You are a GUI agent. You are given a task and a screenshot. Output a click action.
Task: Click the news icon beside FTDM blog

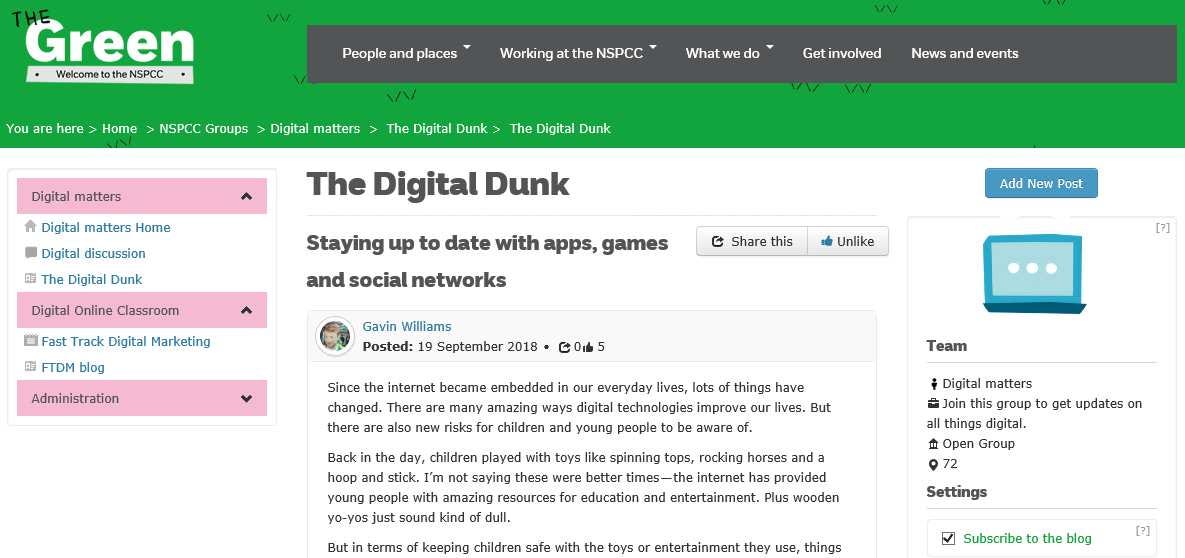pos(30,366)
